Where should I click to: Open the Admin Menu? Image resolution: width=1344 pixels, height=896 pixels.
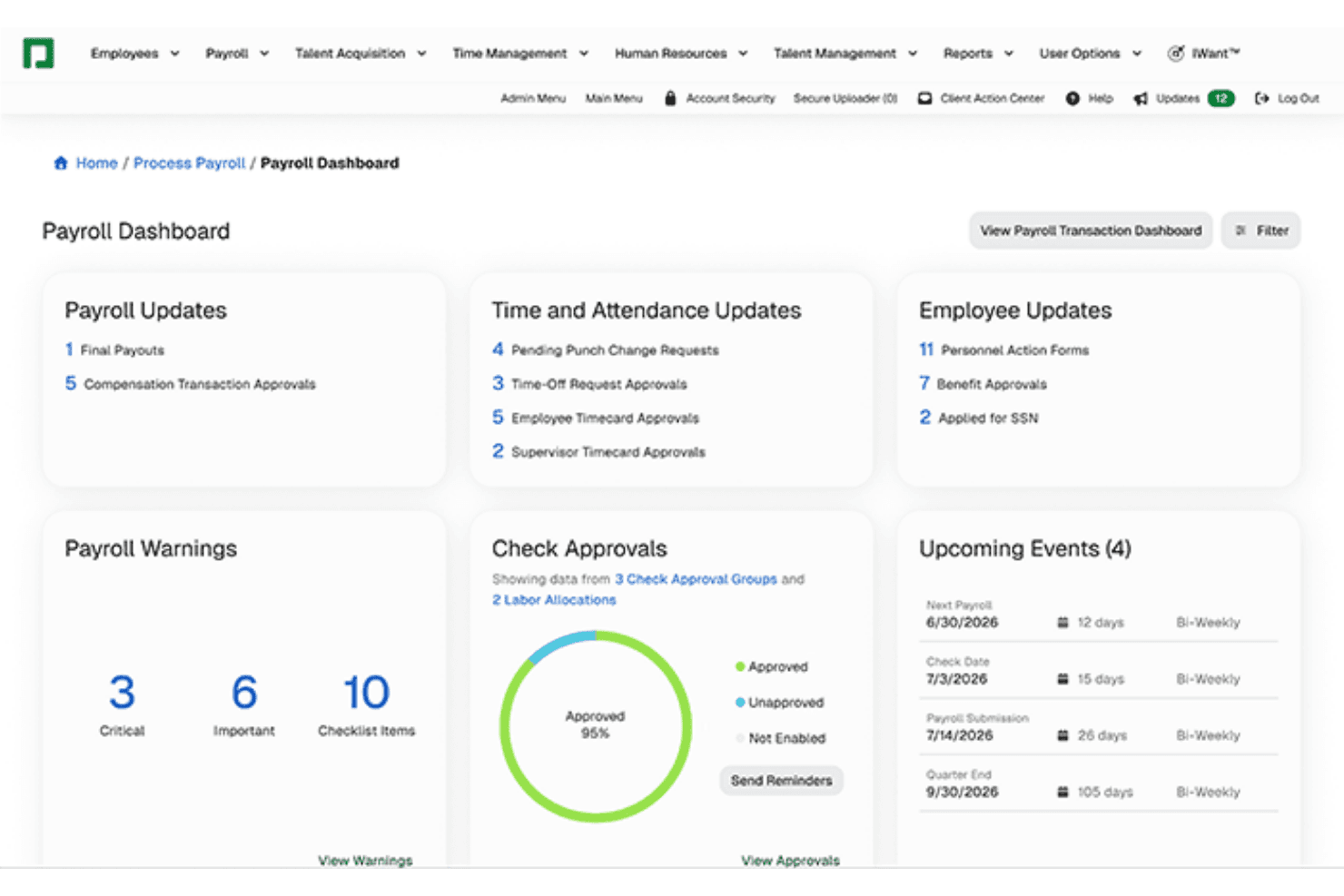[533, 98]
